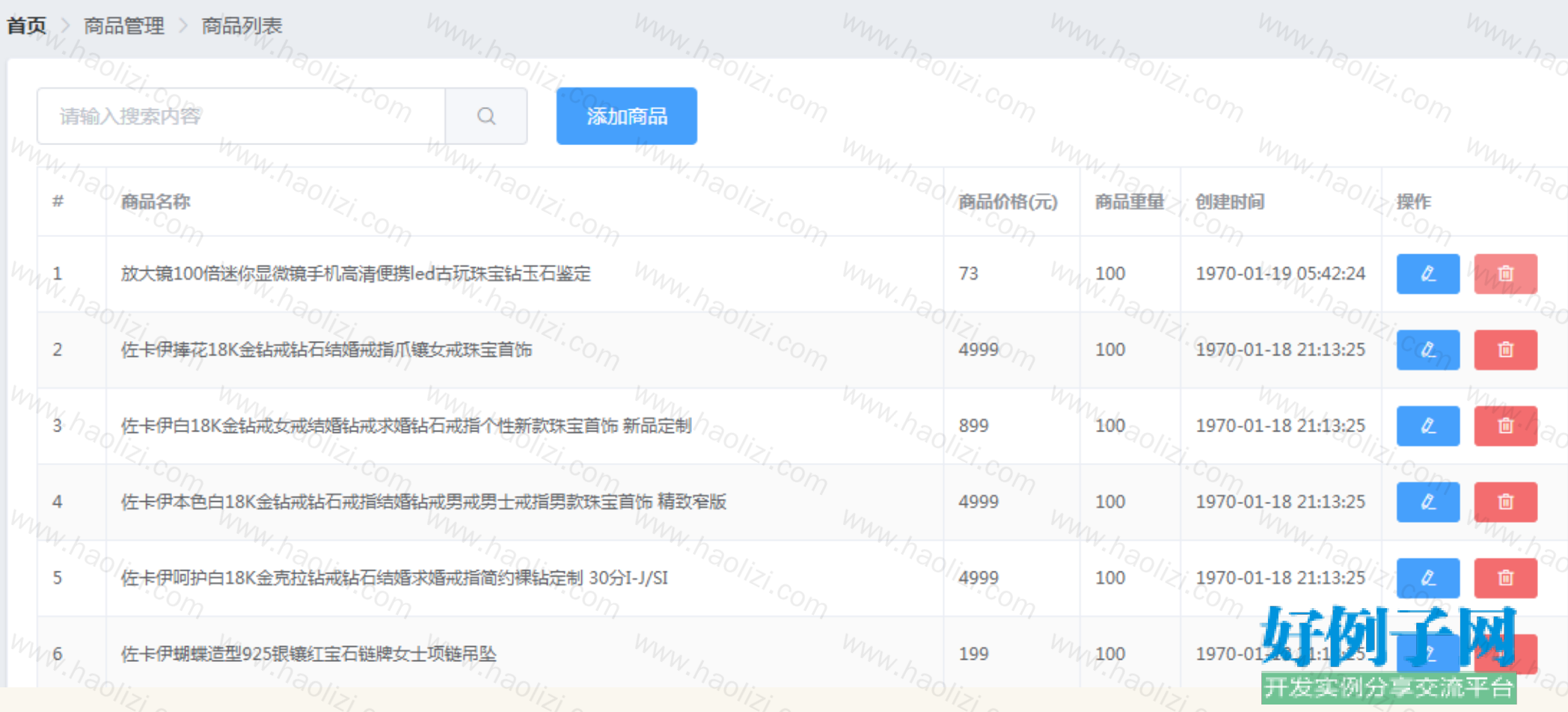Open edit for 佐卡伊白18K金钻戒女戒 row

tap(1427, 426)
